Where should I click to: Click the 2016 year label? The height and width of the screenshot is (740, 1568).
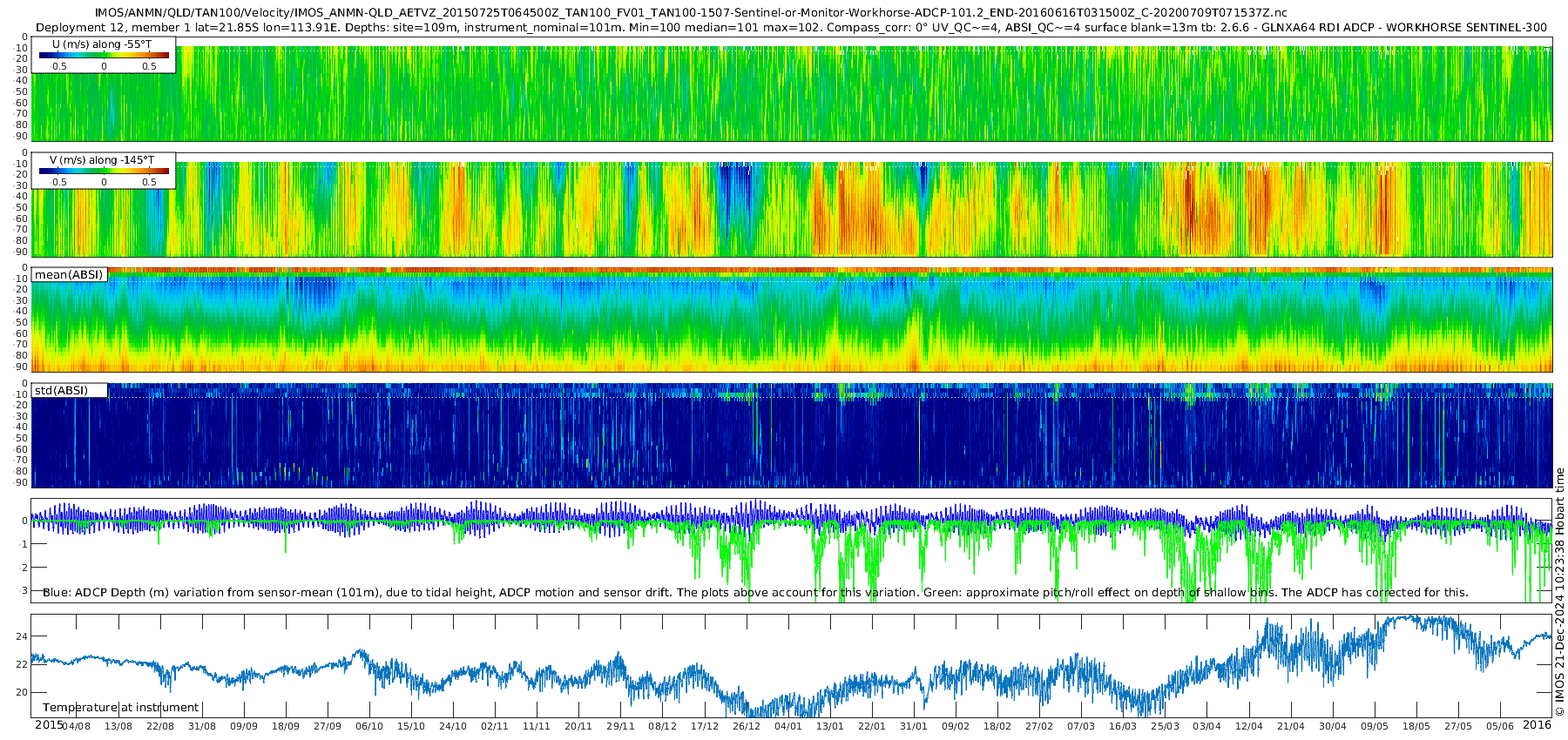1538,724
